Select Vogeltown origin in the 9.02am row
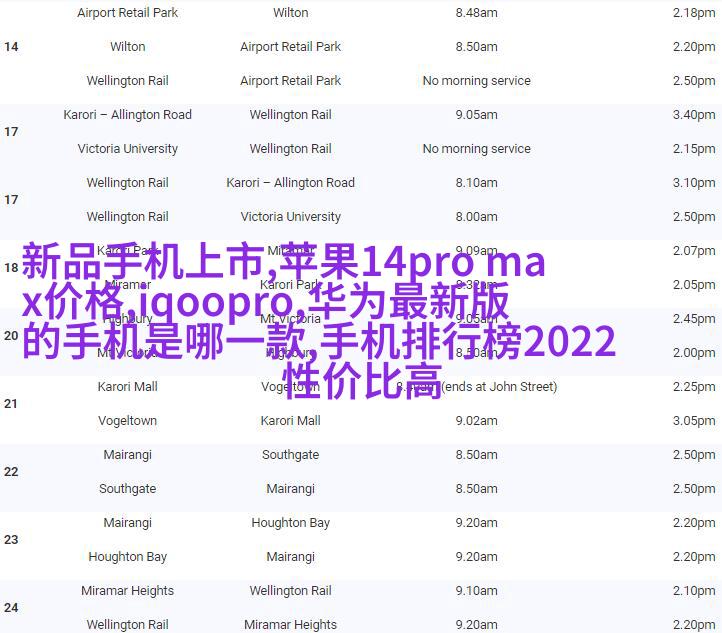This screenshot has height=633, width=722. pyautogui.click(x=128, y=421)
